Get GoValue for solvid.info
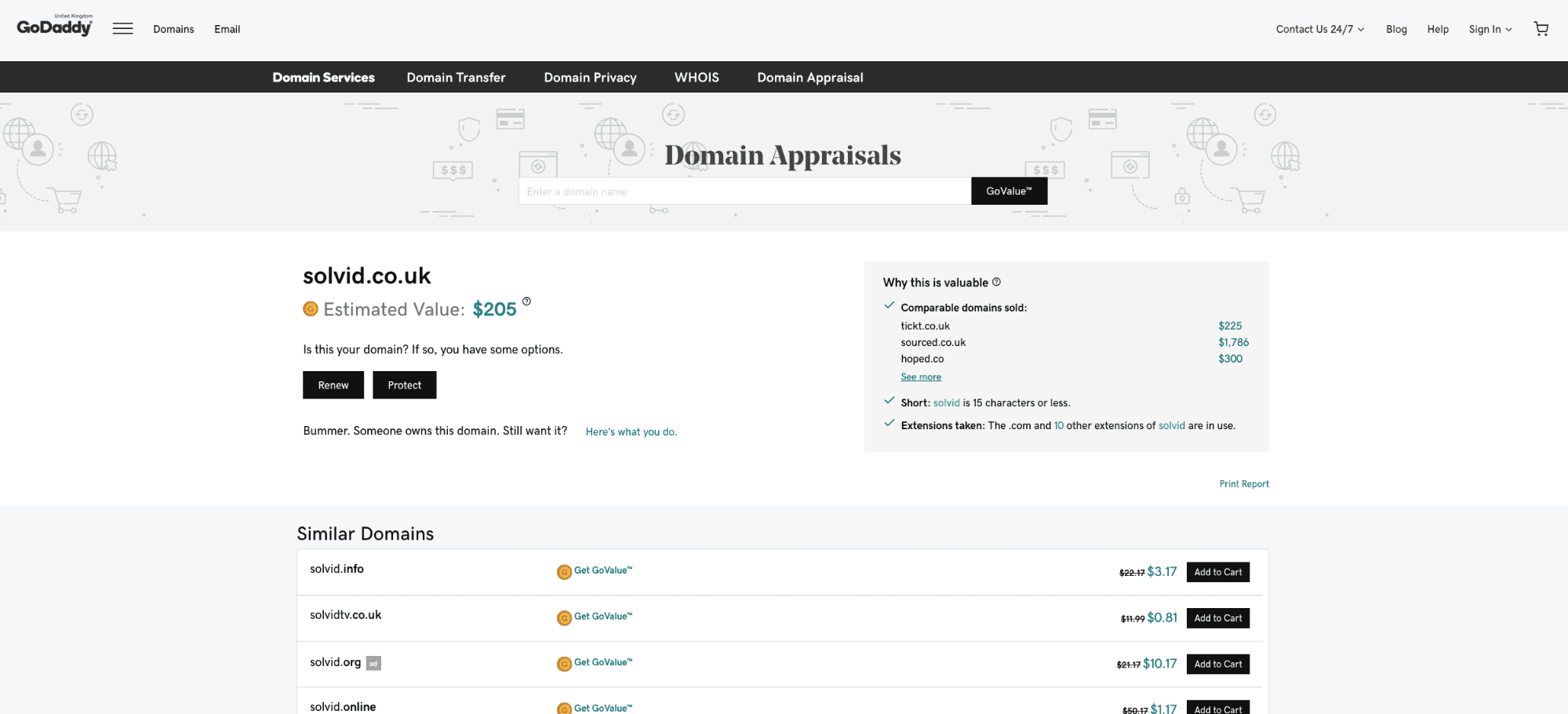 tap(602, 570)
